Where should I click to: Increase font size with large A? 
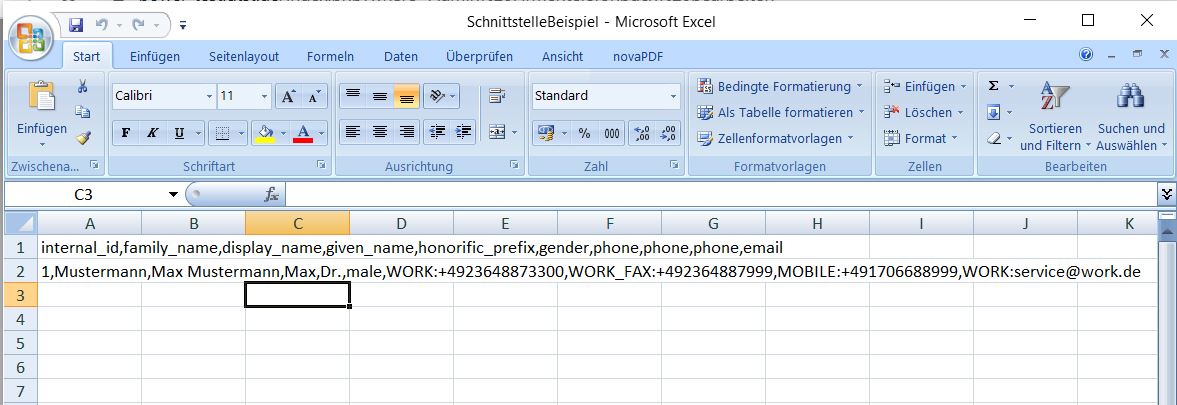(288, 96)
